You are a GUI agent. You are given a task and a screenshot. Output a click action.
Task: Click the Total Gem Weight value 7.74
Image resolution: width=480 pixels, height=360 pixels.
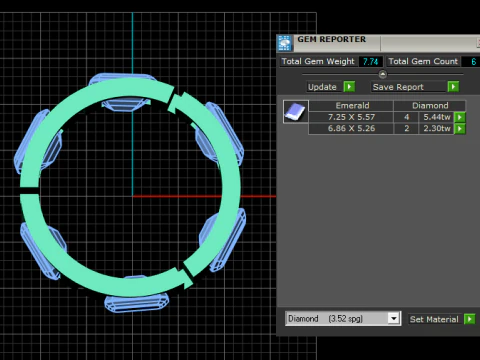(x=370, y=62)
